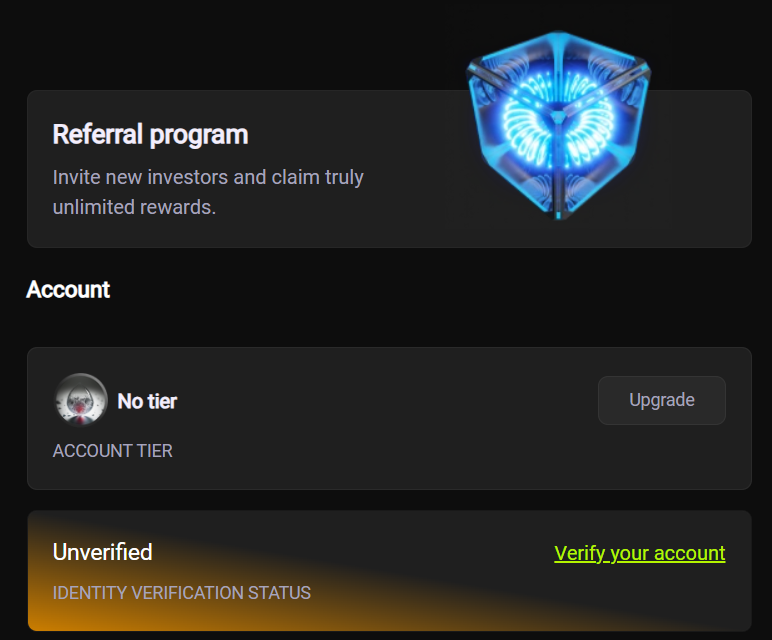Click the 'Invite new investors' description line

tap(208, 178)
